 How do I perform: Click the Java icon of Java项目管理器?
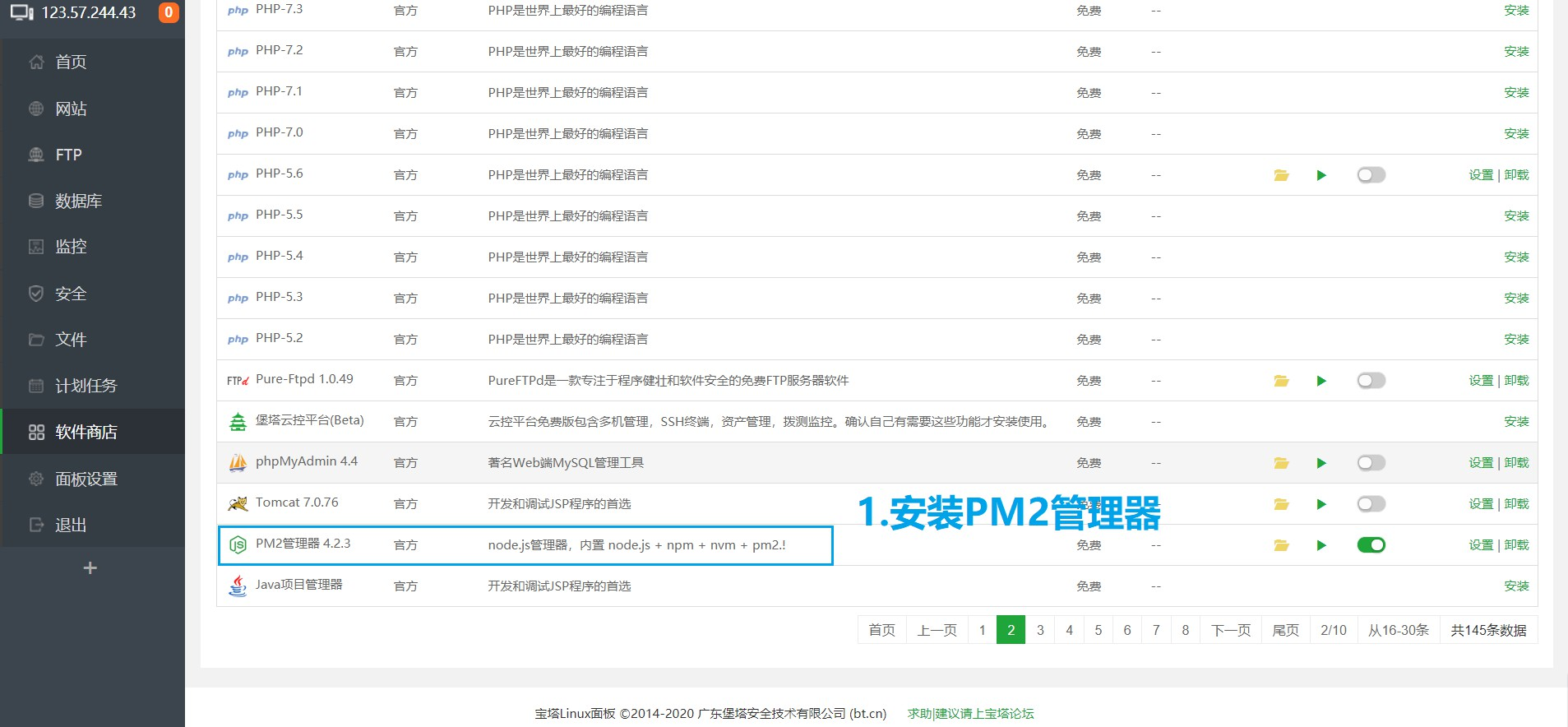tap(238, 586)
